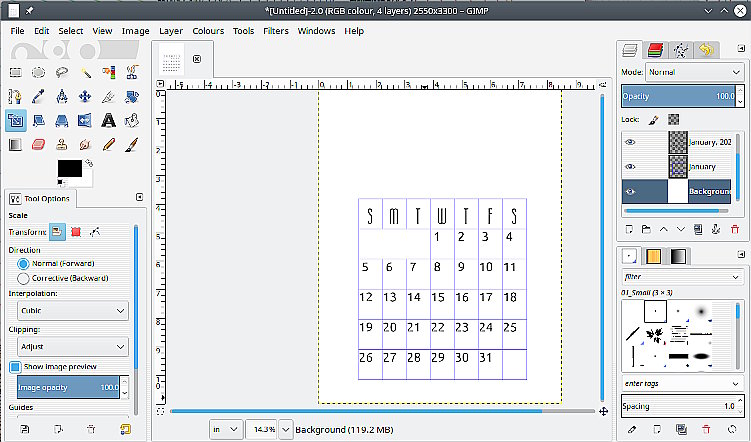Pick the Text tool in toolbox
The image size is (751, 442).
tap(110, 121)
